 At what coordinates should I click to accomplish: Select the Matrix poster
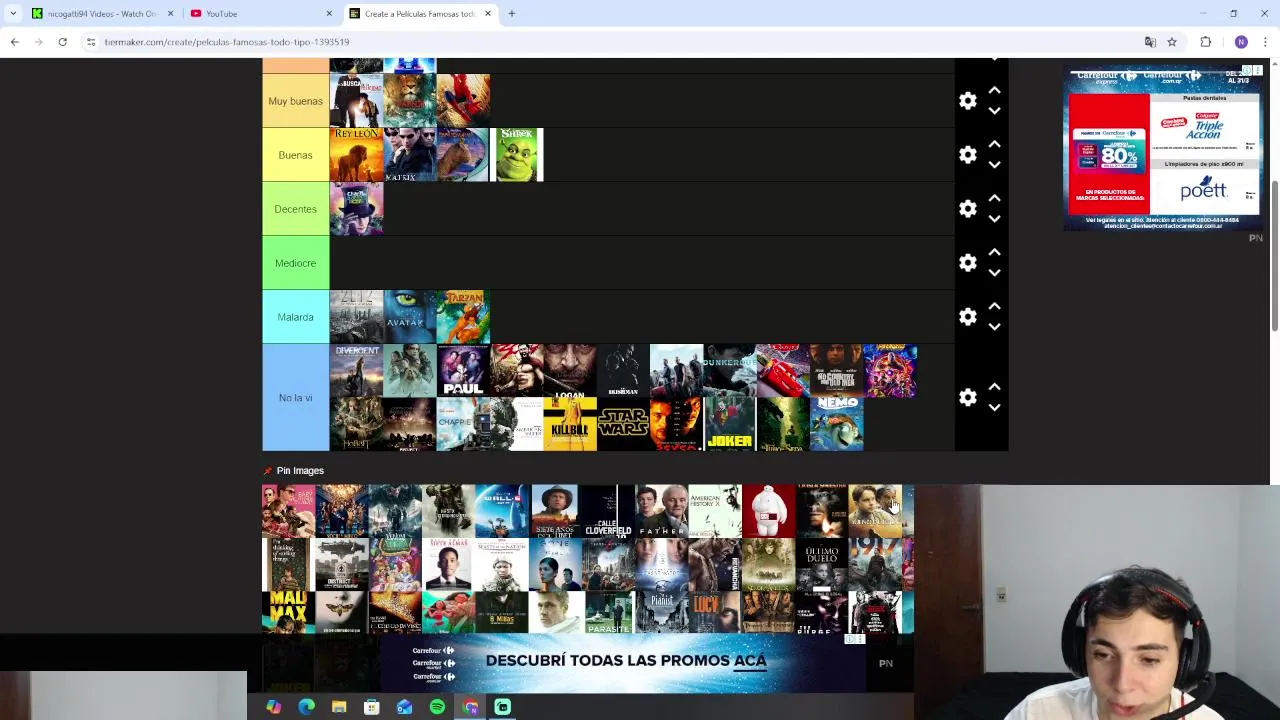coord(410,155)
